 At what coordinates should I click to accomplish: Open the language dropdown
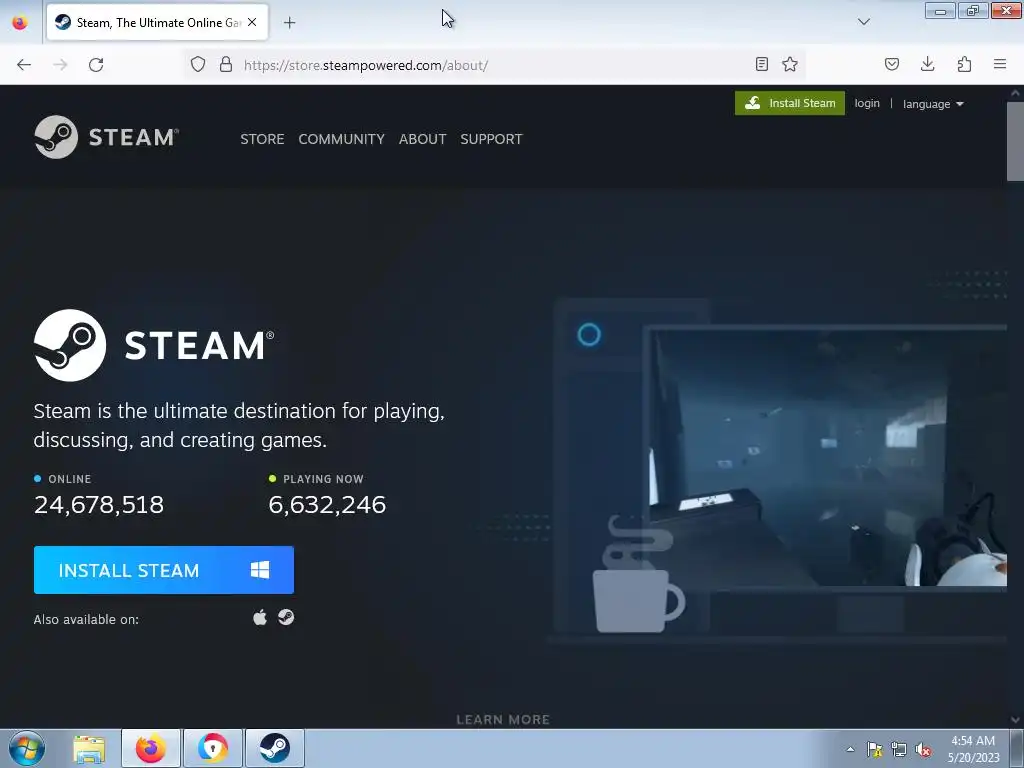(x=933, y=104)
